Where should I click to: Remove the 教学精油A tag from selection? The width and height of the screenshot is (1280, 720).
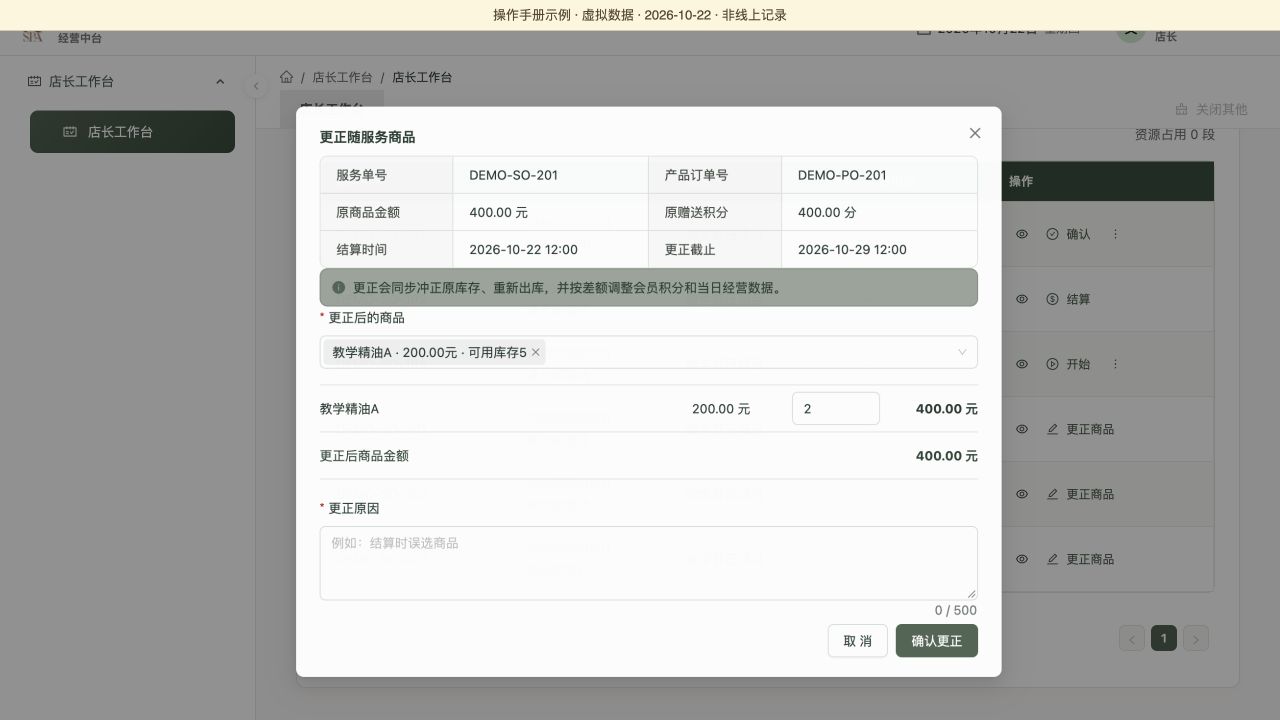click(536, 352)
